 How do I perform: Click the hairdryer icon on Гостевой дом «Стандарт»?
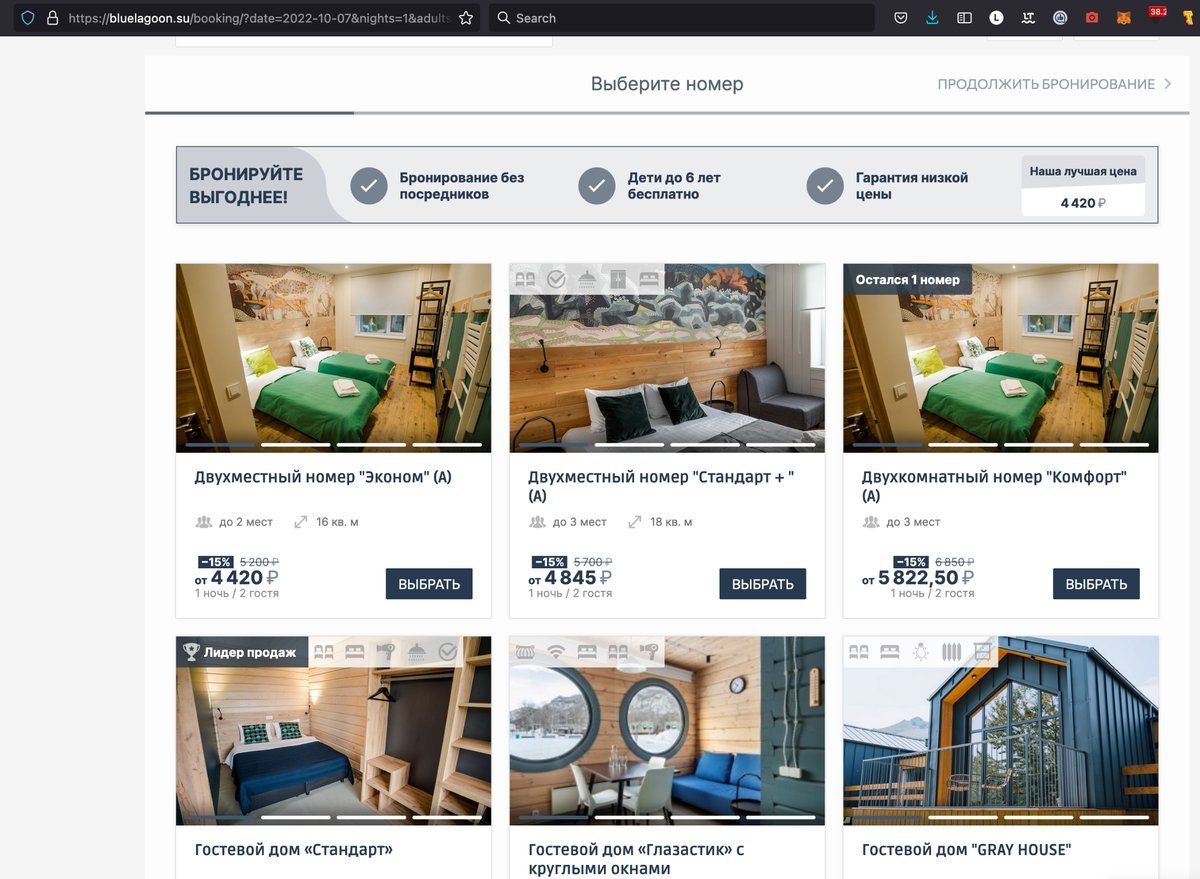point(386,652)
